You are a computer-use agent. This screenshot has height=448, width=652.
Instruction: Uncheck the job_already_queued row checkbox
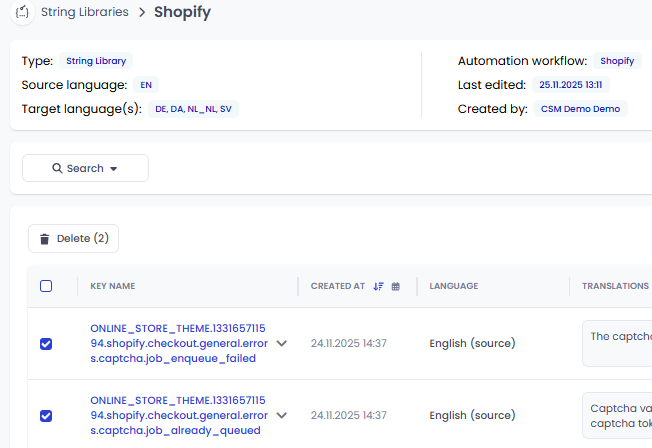[x=46, y=415]
